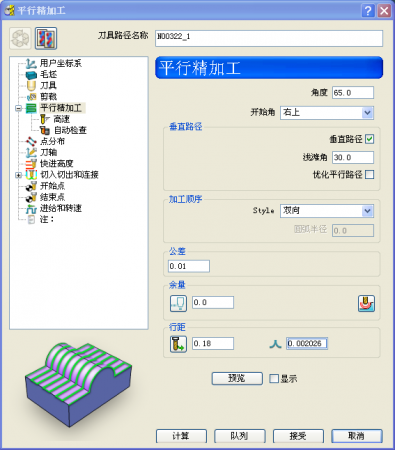Close the 平行精加工 dialog

[384, 11]
